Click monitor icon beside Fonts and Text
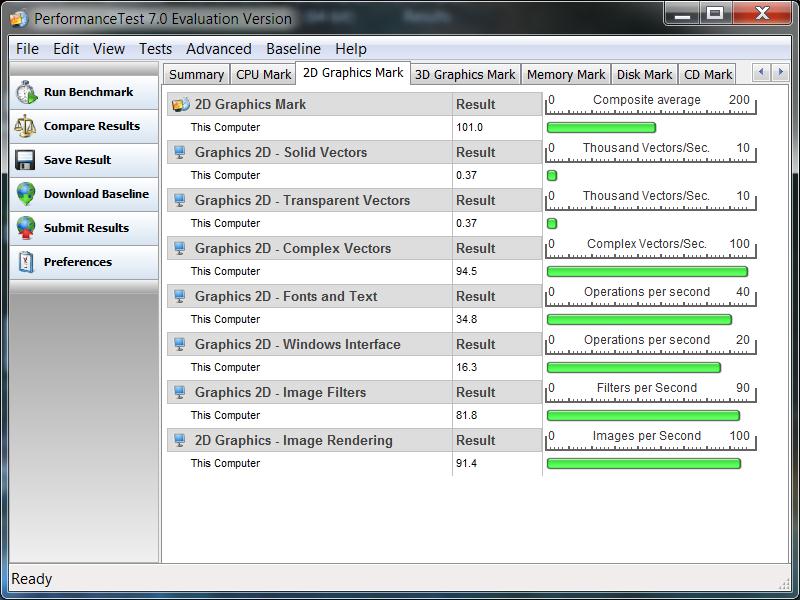 tap(180, 296)
